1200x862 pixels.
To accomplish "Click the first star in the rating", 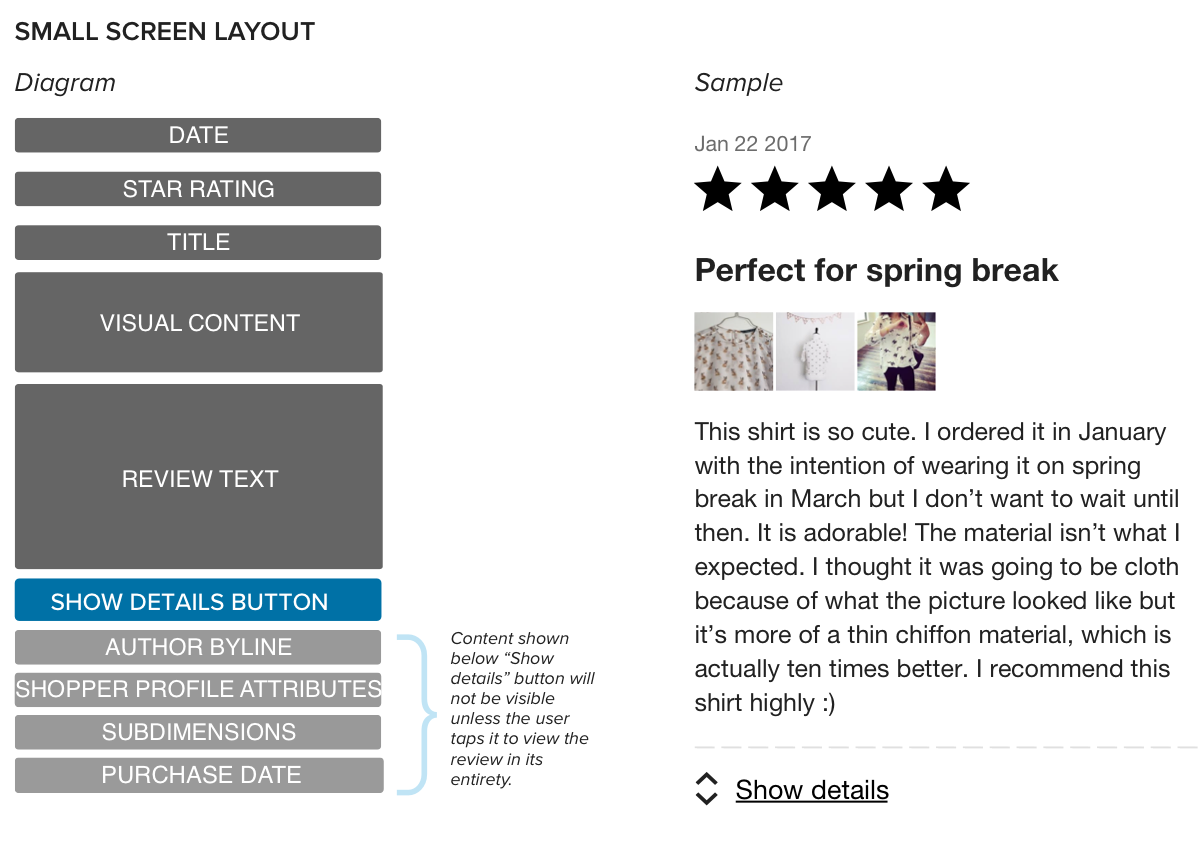I will coord(718,190).
